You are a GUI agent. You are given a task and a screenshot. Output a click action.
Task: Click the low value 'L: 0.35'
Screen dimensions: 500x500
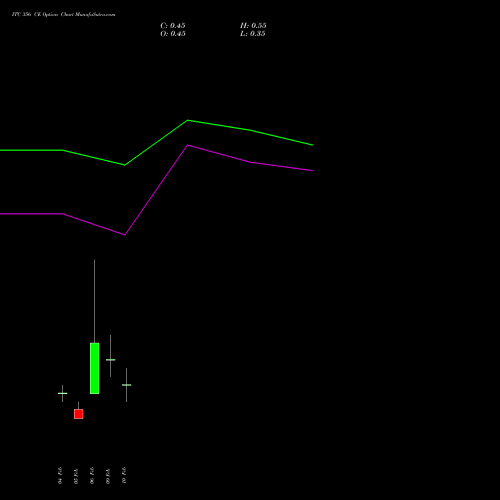253,34
